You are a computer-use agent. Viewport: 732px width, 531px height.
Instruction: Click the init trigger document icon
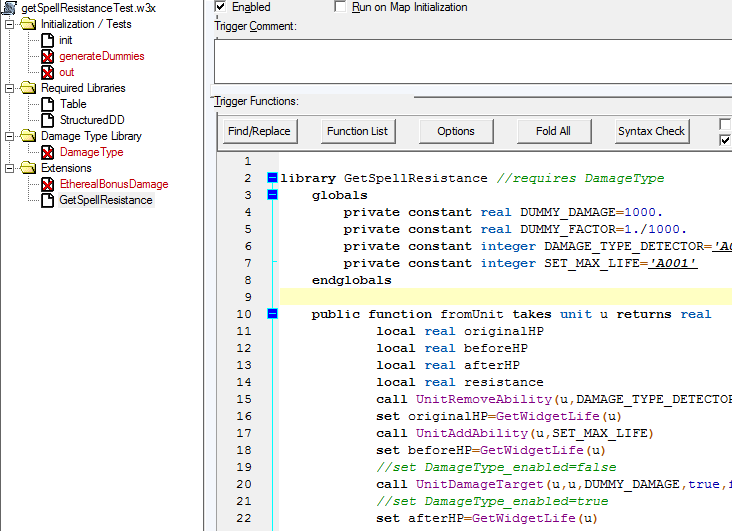coord(47,40)
